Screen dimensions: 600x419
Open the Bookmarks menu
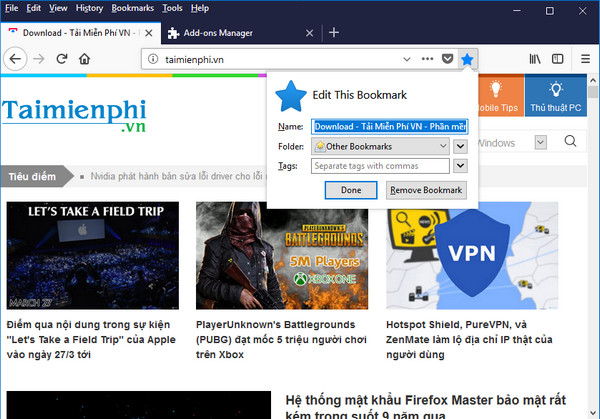[132, 8]
